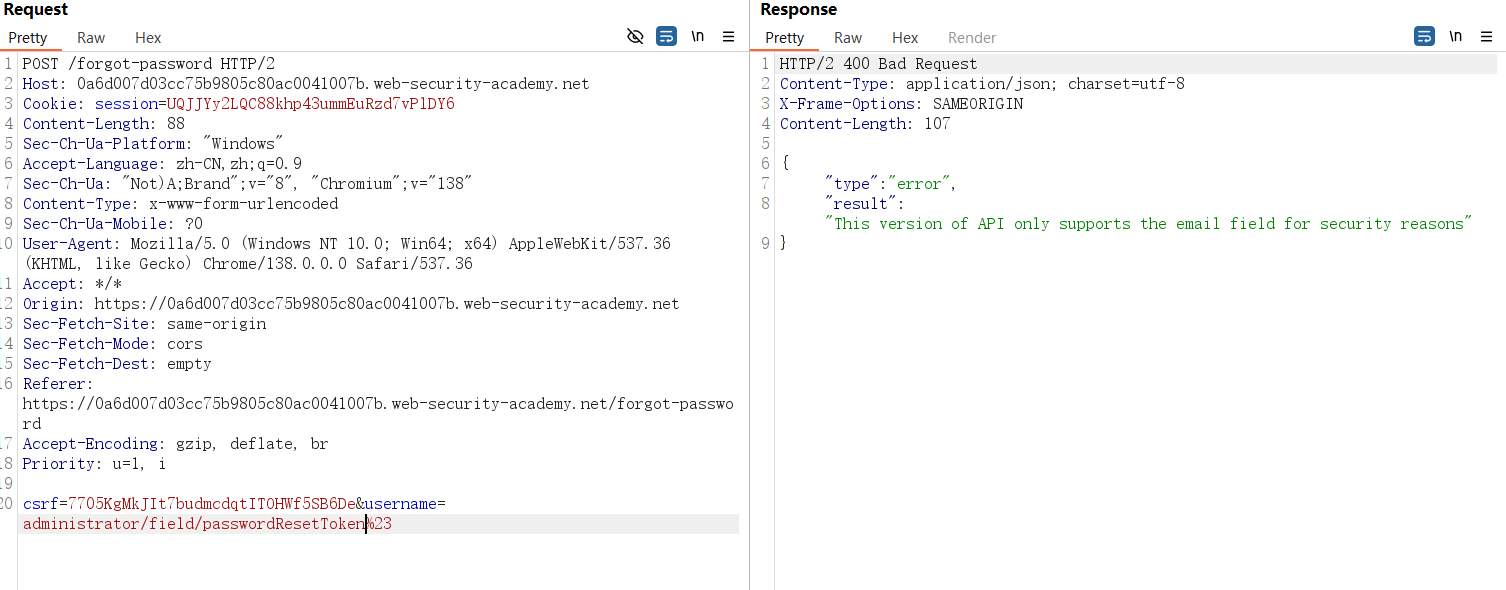Click the API email field error message
The image size is (1506, 590).
[x=1149, y=224]
